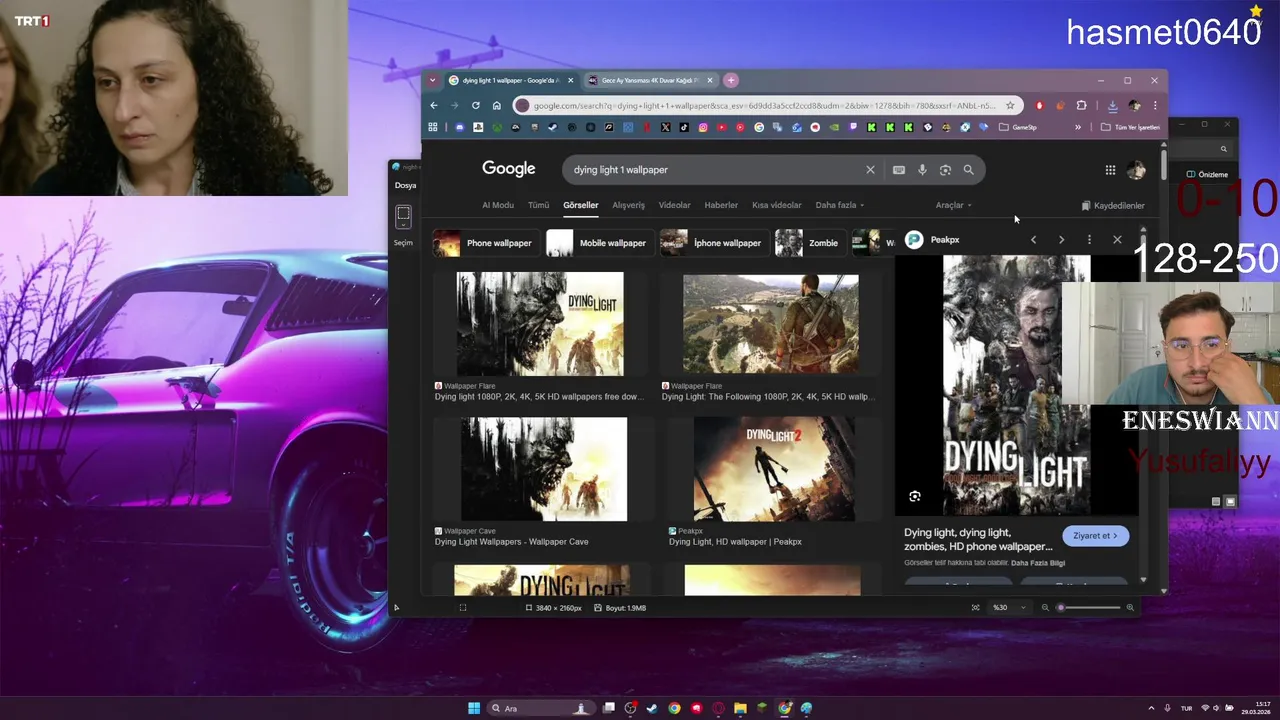Show hidden bookmarks overflow chevron
The image size is (1280, 720).
pos(1078,128)
